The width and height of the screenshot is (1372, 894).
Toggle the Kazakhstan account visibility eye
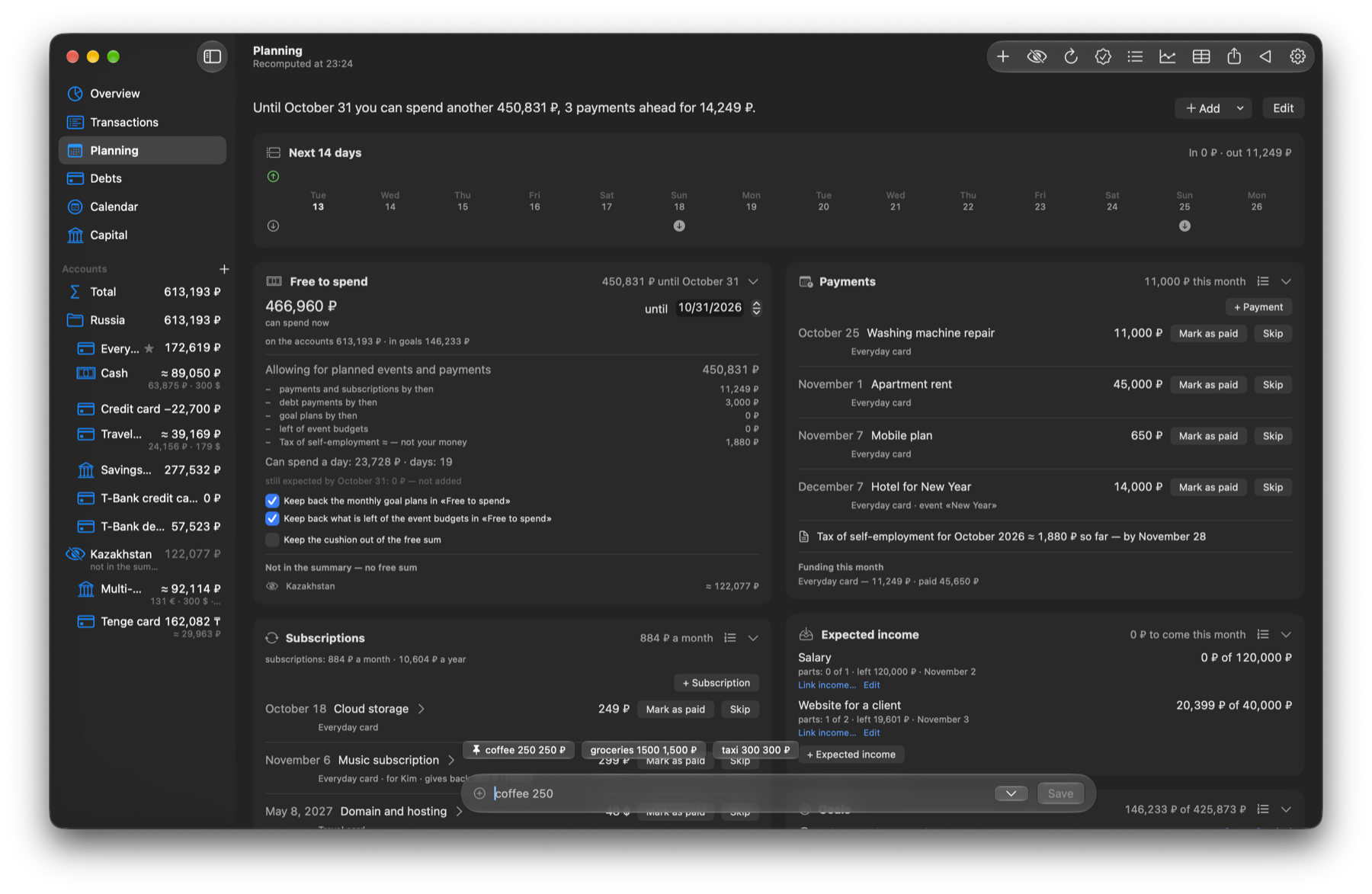(x=75, y=554)
